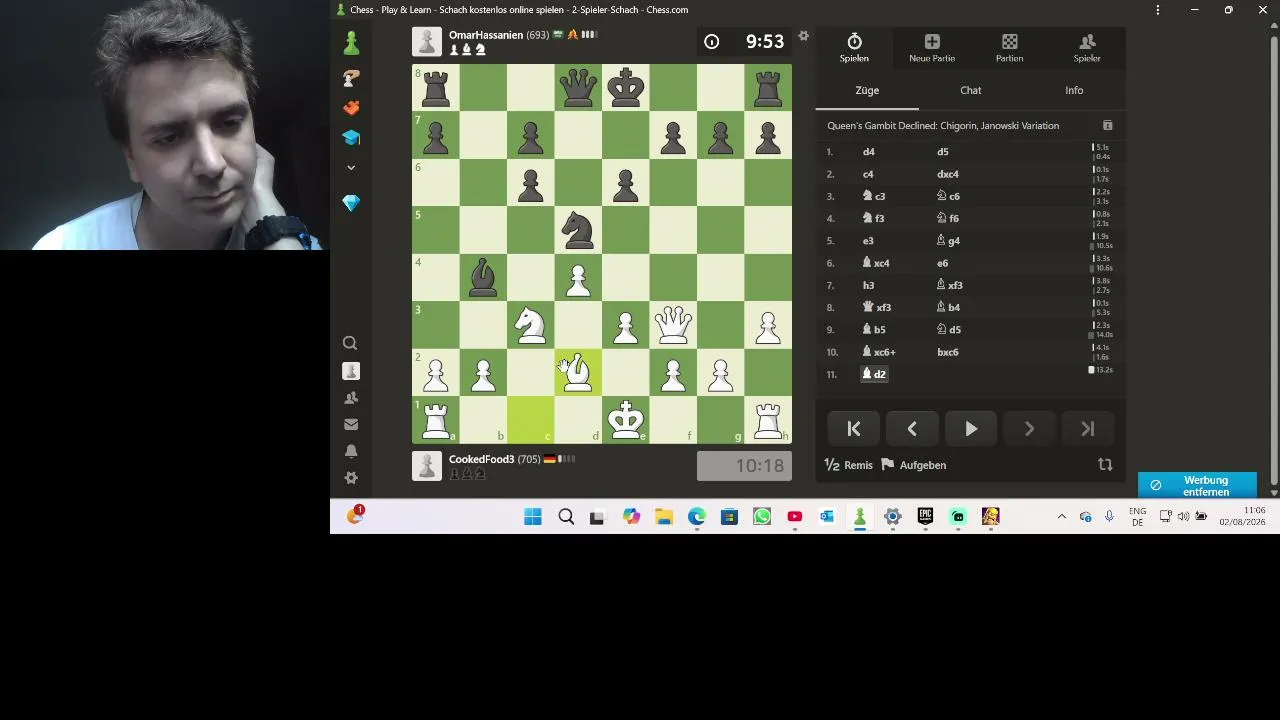Open the Learn graduation cap icon
The width and height of the screenshot is (1280, 720).
click(x=351, y=138)
